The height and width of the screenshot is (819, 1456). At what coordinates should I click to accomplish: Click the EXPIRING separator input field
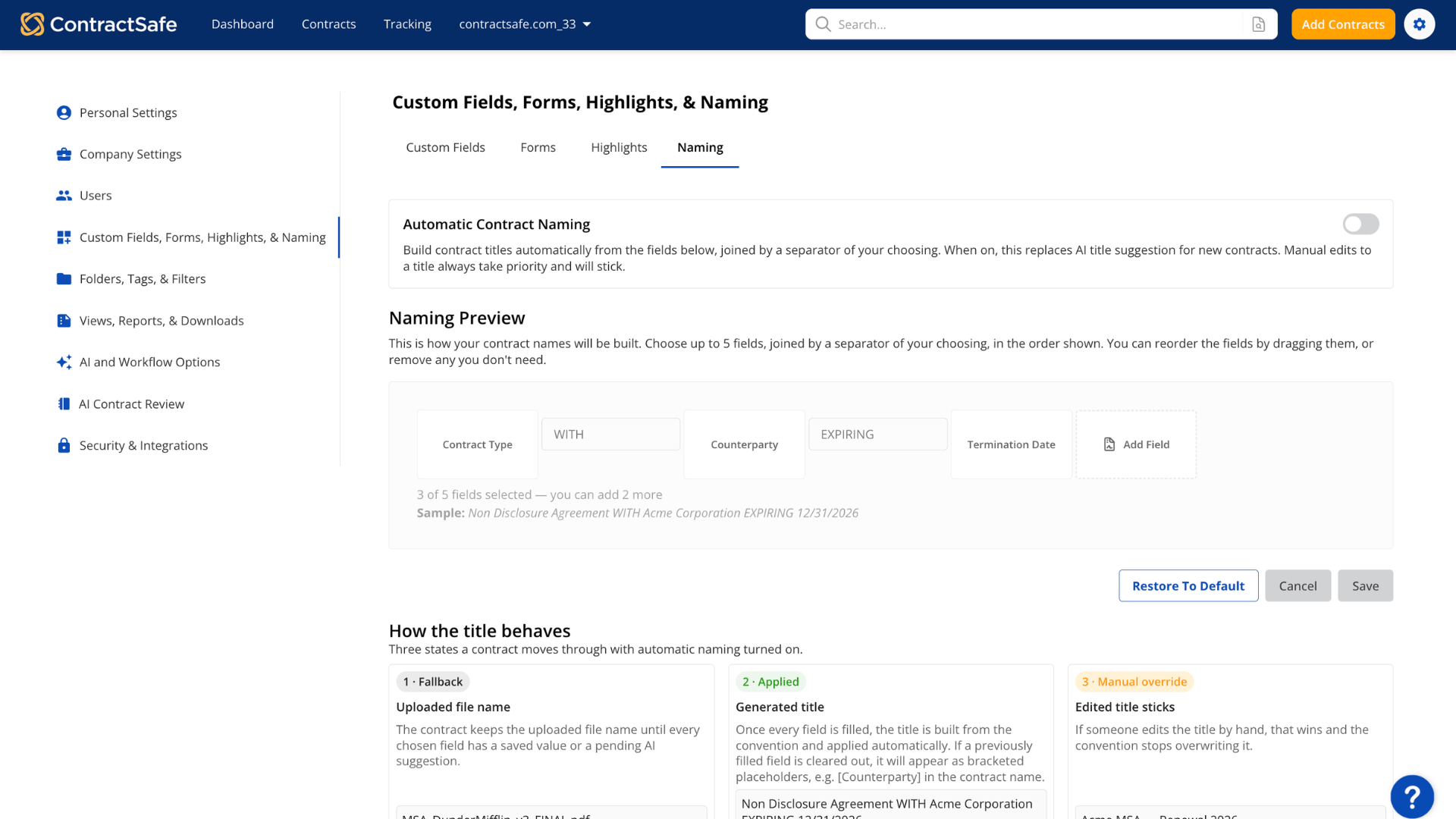coord(877,435)
